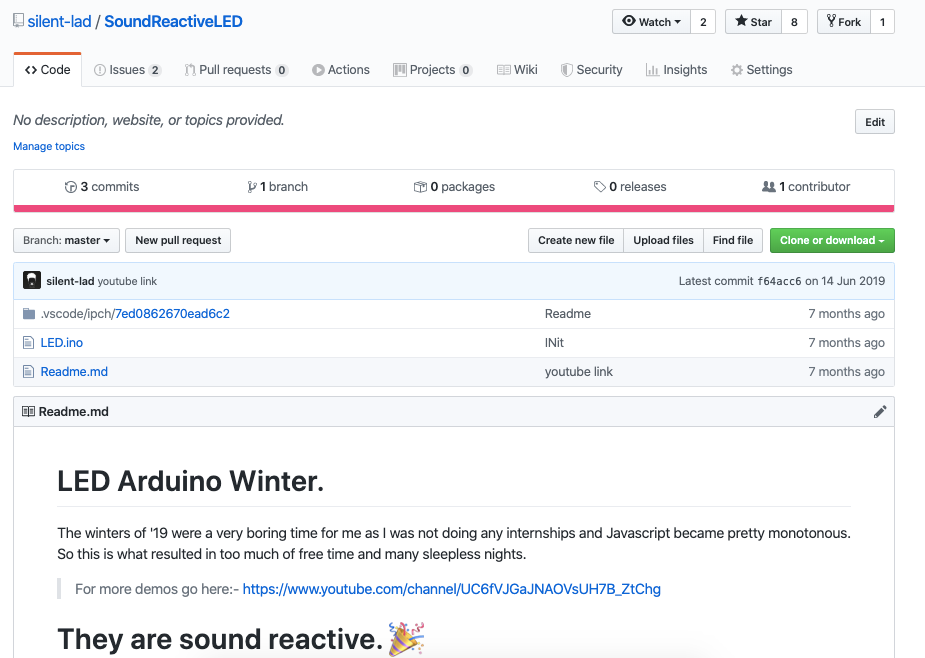Click the 'They are sound reactive.' heading
The width and height of the screenshot is (925, 658).
[220, 639]
